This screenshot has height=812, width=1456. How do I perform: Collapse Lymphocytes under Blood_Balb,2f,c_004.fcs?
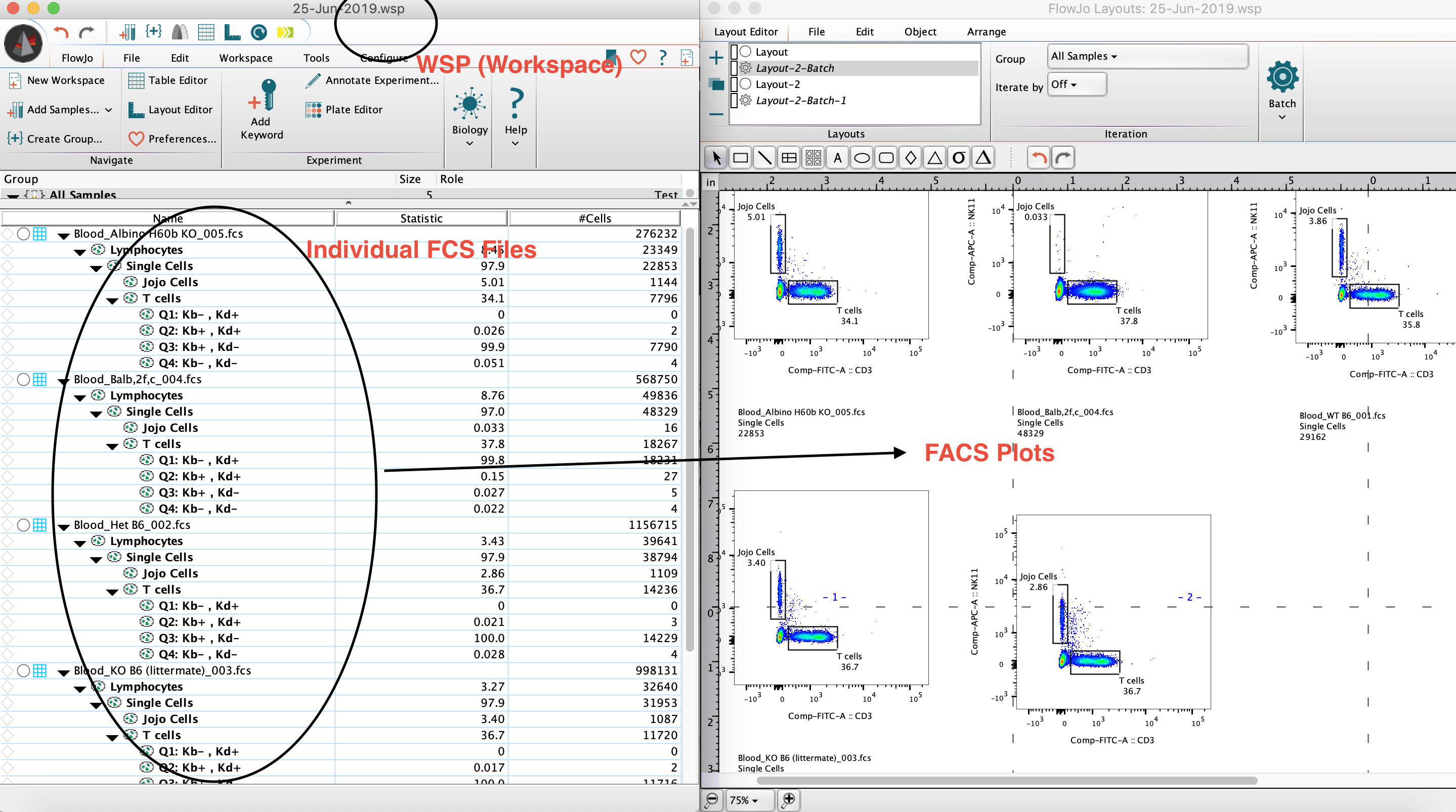(x=80, y=398)
